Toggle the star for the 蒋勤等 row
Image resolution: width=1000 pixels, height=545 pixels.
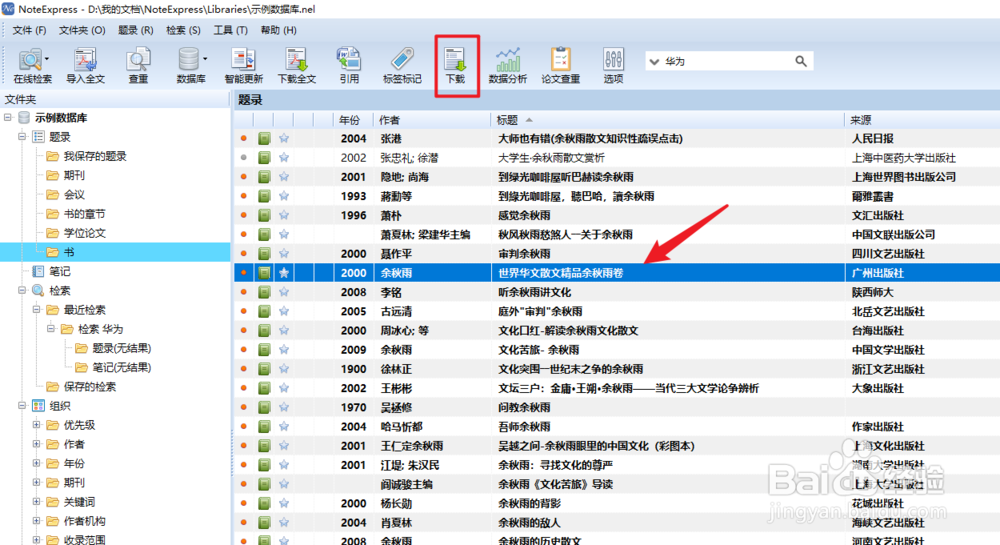point(284,196)
